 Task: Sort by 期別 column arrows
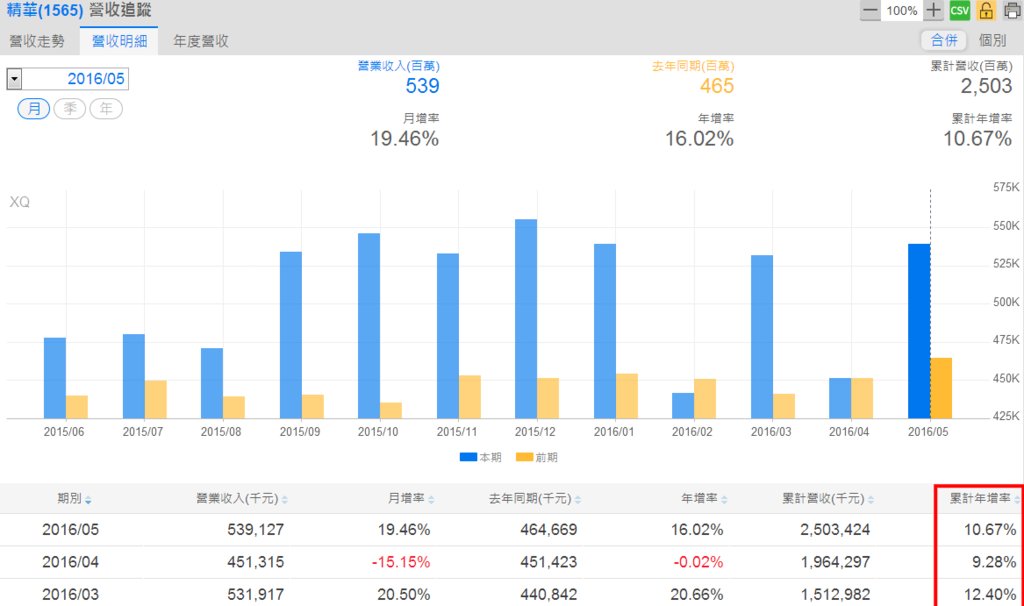point(88,500)
